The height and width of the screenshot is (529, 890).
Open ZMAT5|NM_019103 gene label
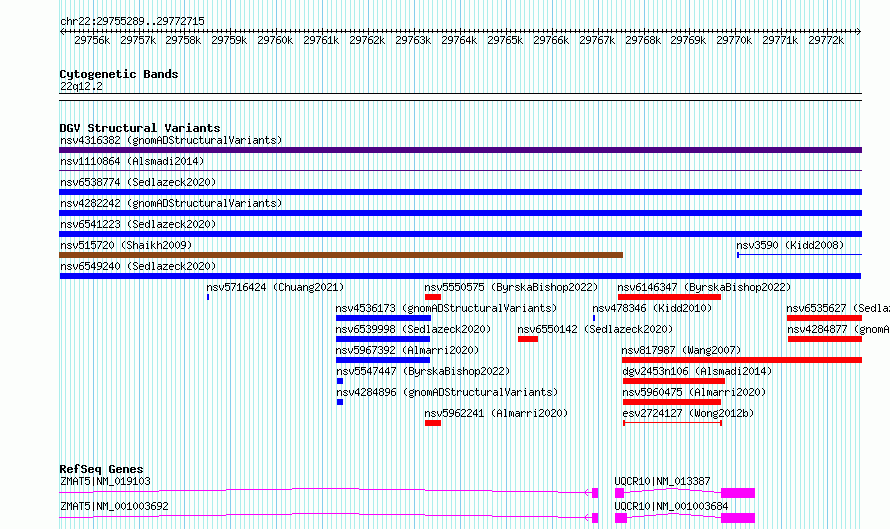[105, 481]
